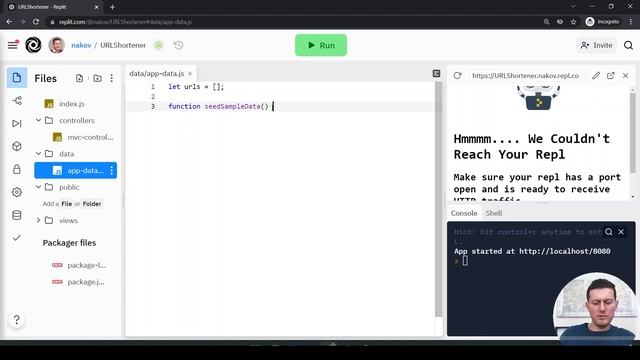Viewport: 640px width, 360px height.
Task: Refresh the webview preview
Action: (x=457, y=76)
